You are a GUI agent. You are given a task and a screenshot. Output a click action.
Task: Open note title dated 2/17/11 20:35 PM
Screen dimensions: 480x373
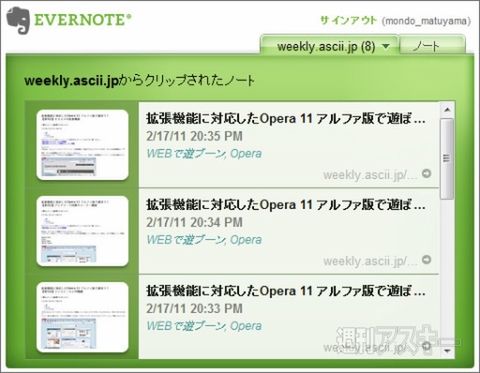[286, 119]
